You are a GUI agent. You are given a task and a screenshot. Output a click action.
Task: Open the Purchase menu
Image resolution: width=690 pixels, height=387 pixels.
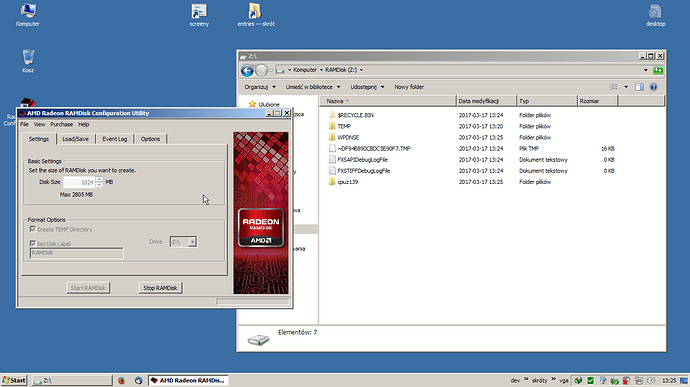point(62,125)
